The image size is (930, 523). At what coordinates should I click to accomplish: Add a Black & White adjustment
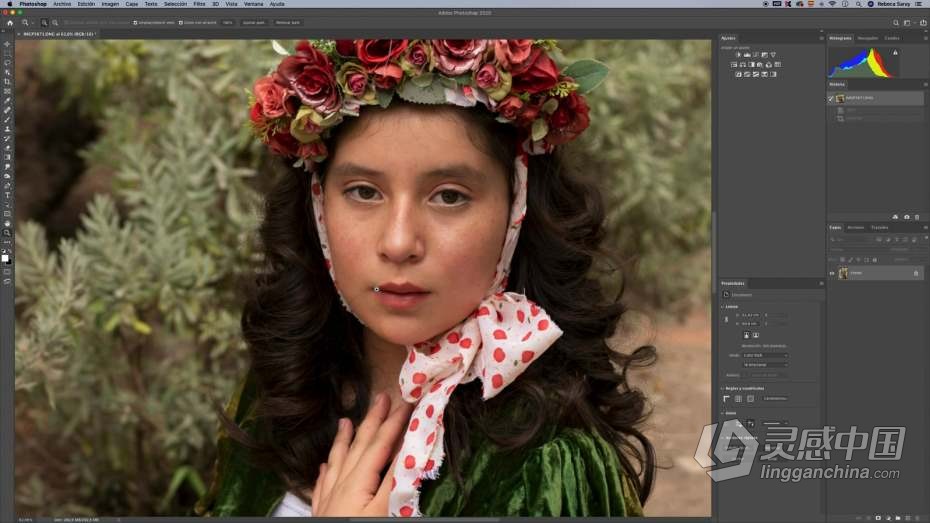click(x=751, y=65)
